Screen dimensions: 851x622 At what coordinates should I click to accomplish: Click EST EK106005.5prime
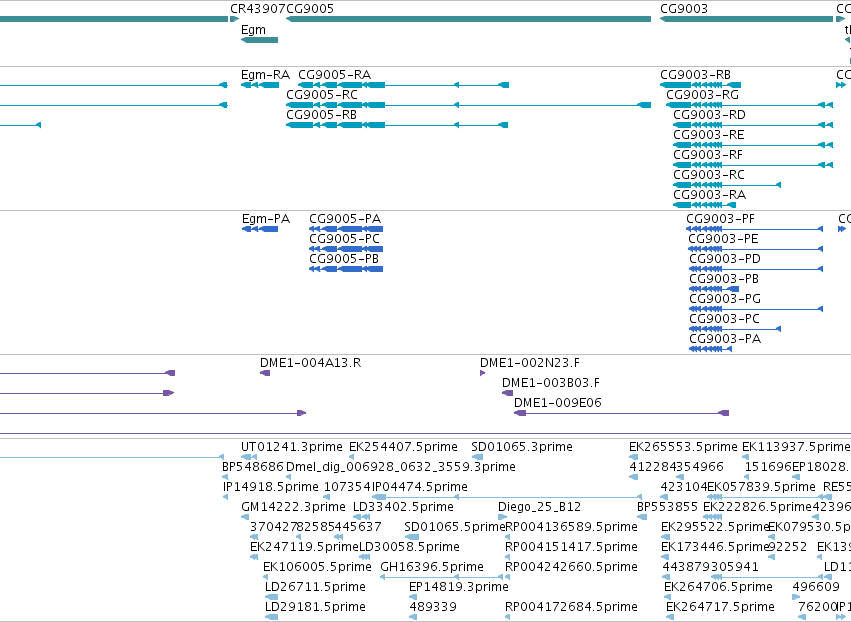coord(317,568)
